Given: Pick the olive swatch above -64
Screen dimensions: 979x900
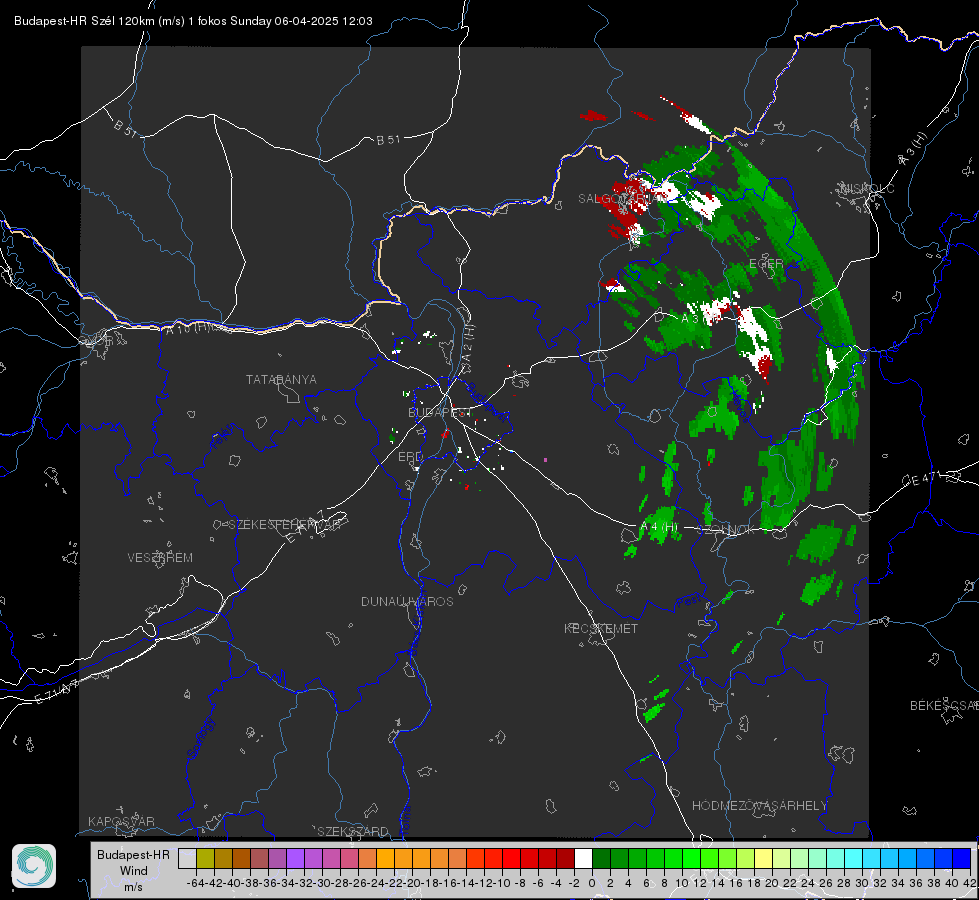Looking at the screenshot, I should pos(205,858).
